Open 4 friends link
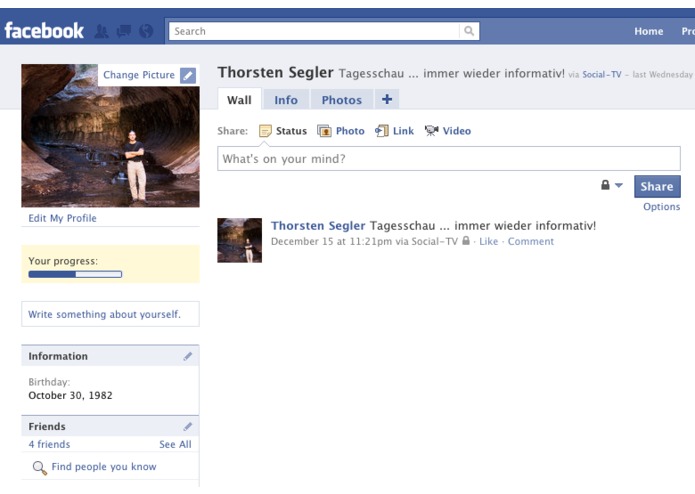The height and width of the screenshot is (494, 695). [49, 444]
